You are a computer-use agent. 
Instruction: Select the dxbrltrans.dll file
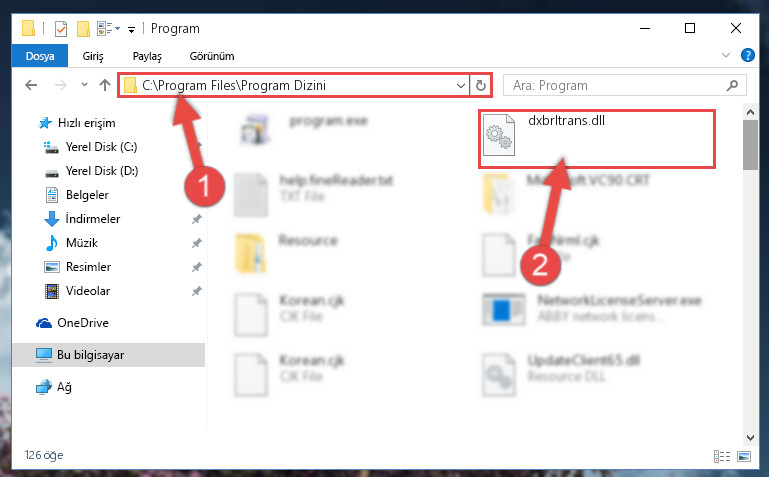(596, 139)
